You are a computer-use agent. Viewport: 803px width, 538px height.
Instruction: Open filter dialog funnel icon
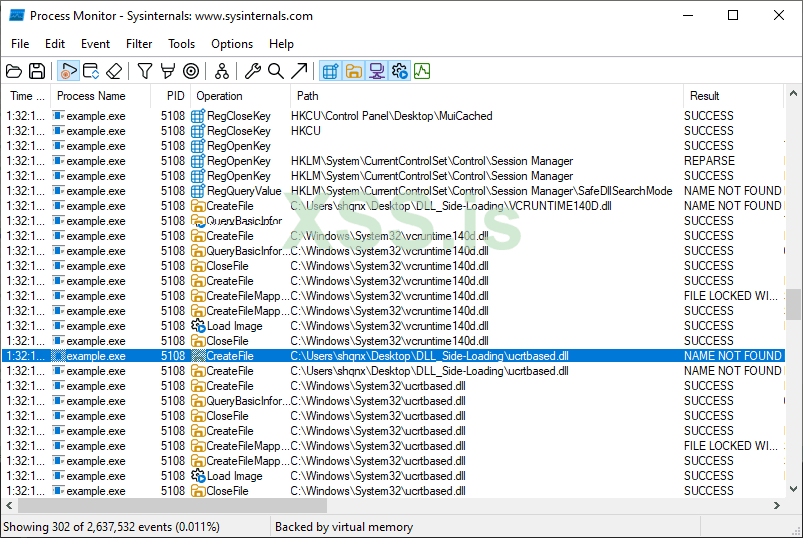145,71
